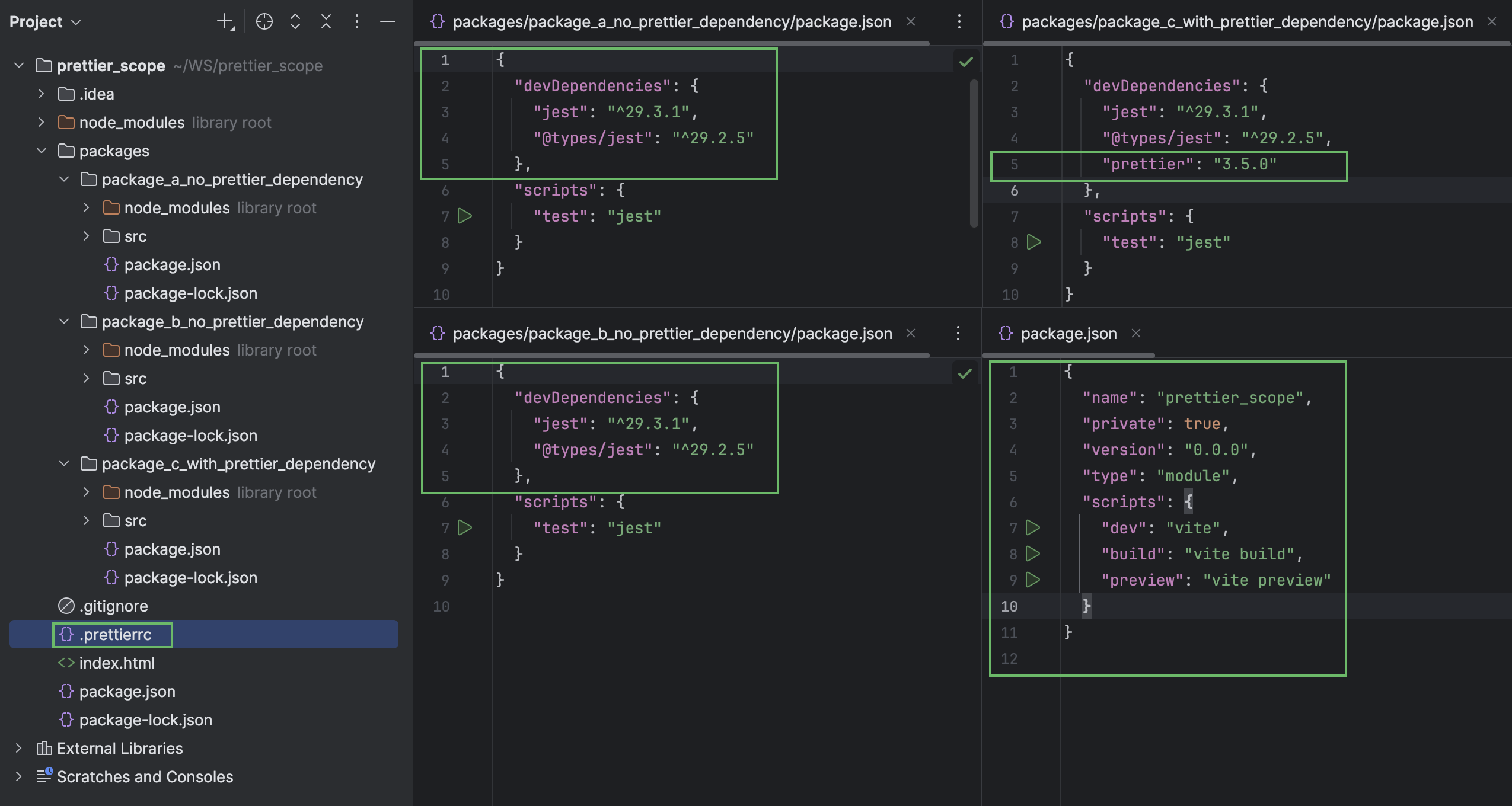Open the Project panel options menu
The height and width of the screenshot is (806, 1512).
pyautogui.click(x=357, y=21)
